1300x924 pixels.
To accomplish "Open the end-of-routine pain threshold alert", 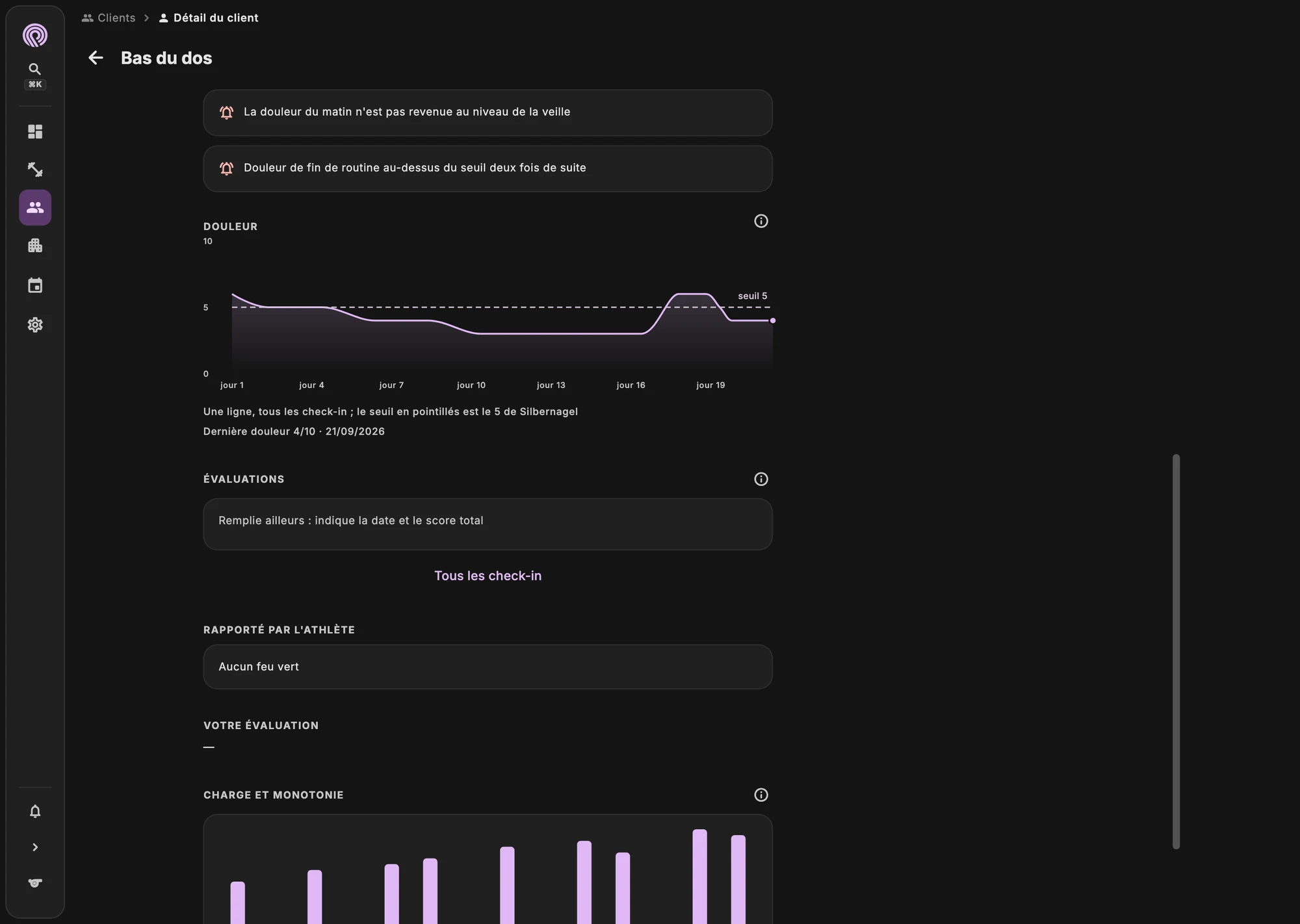I will pyautogui.click(x=487, y=168).
